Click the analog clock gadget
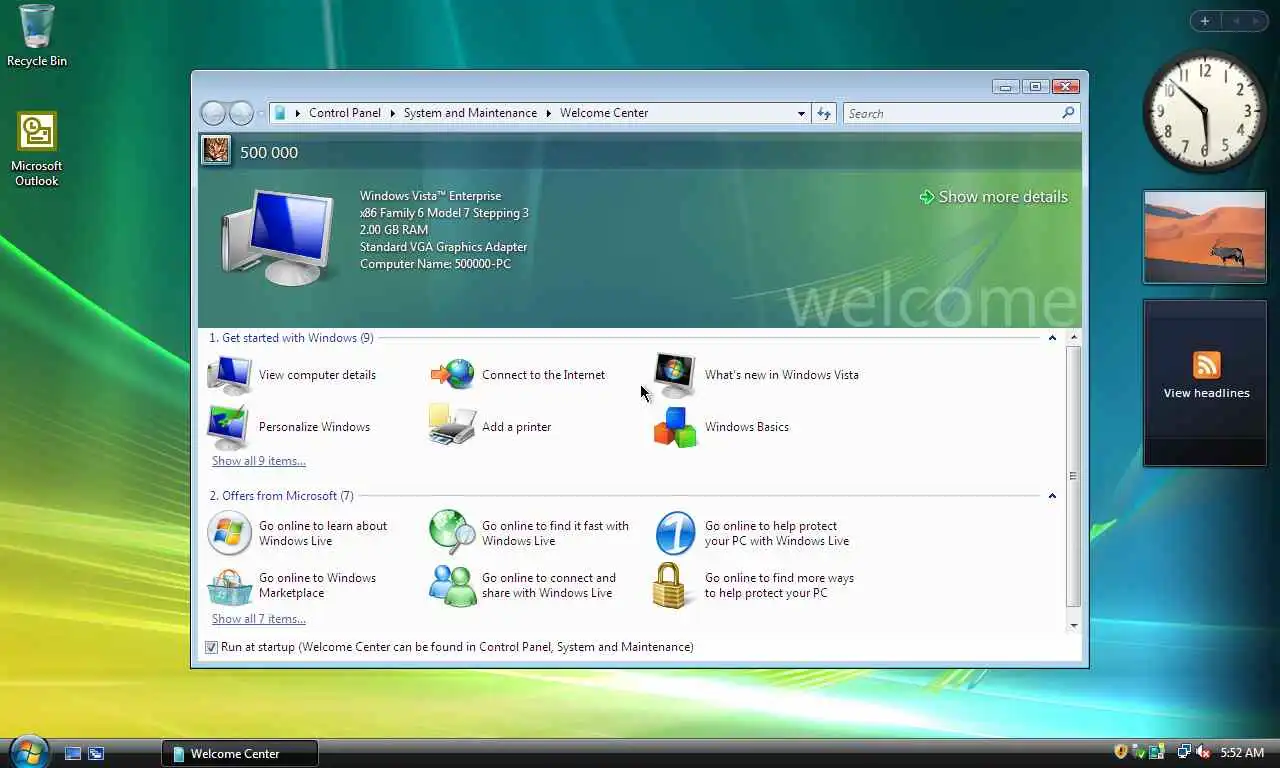 click(1204, 111)
